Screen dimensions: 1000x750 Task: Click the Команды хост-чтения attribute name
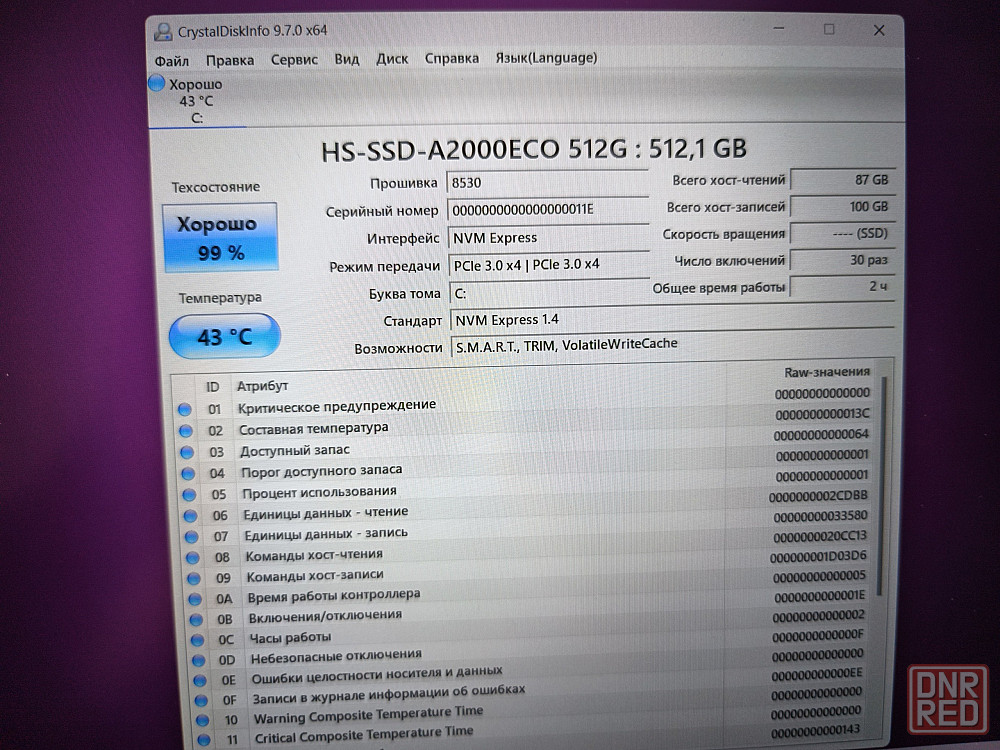click(314, 555)
